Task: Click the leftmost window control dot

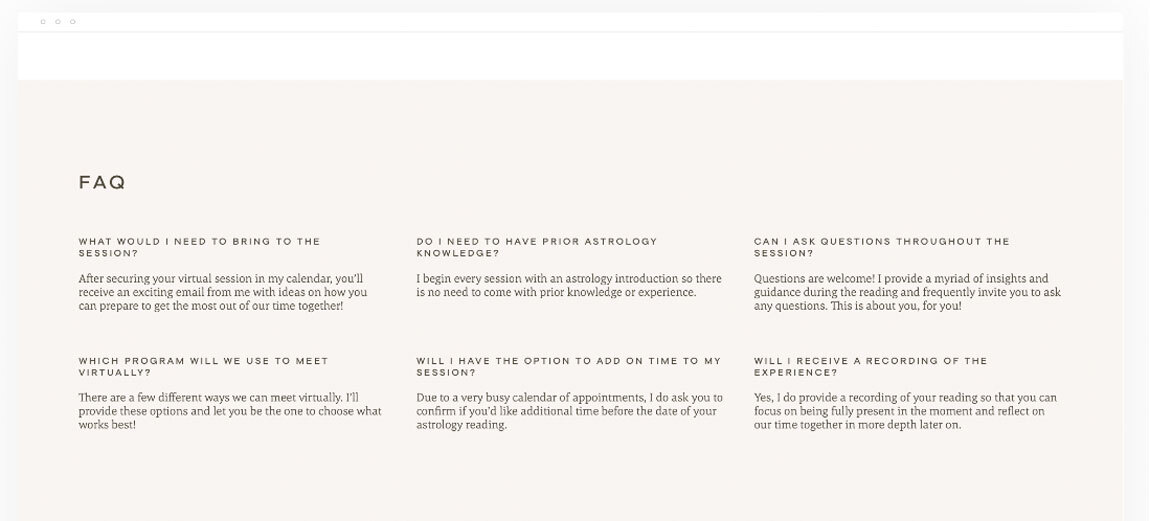Action: tap(42, 21)
